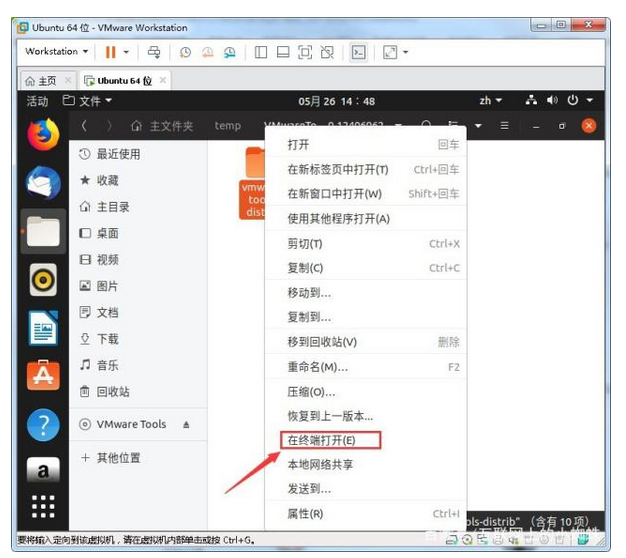This screenshot has width=626, height=558.
Task: Open the VMware console view icon
Action: (x=358, y=52)
